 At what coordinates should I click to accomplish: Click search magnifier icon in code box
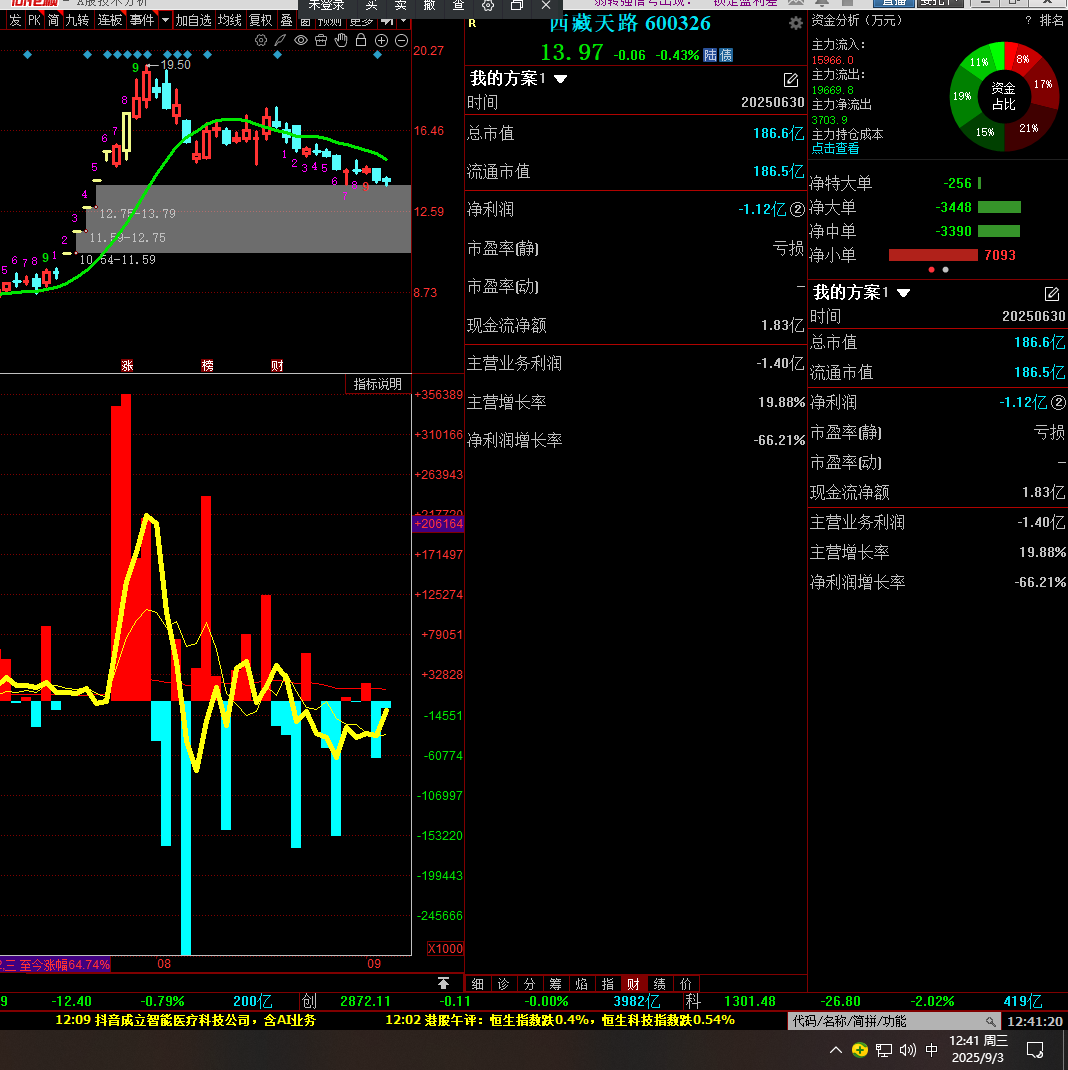point(990,1022)
